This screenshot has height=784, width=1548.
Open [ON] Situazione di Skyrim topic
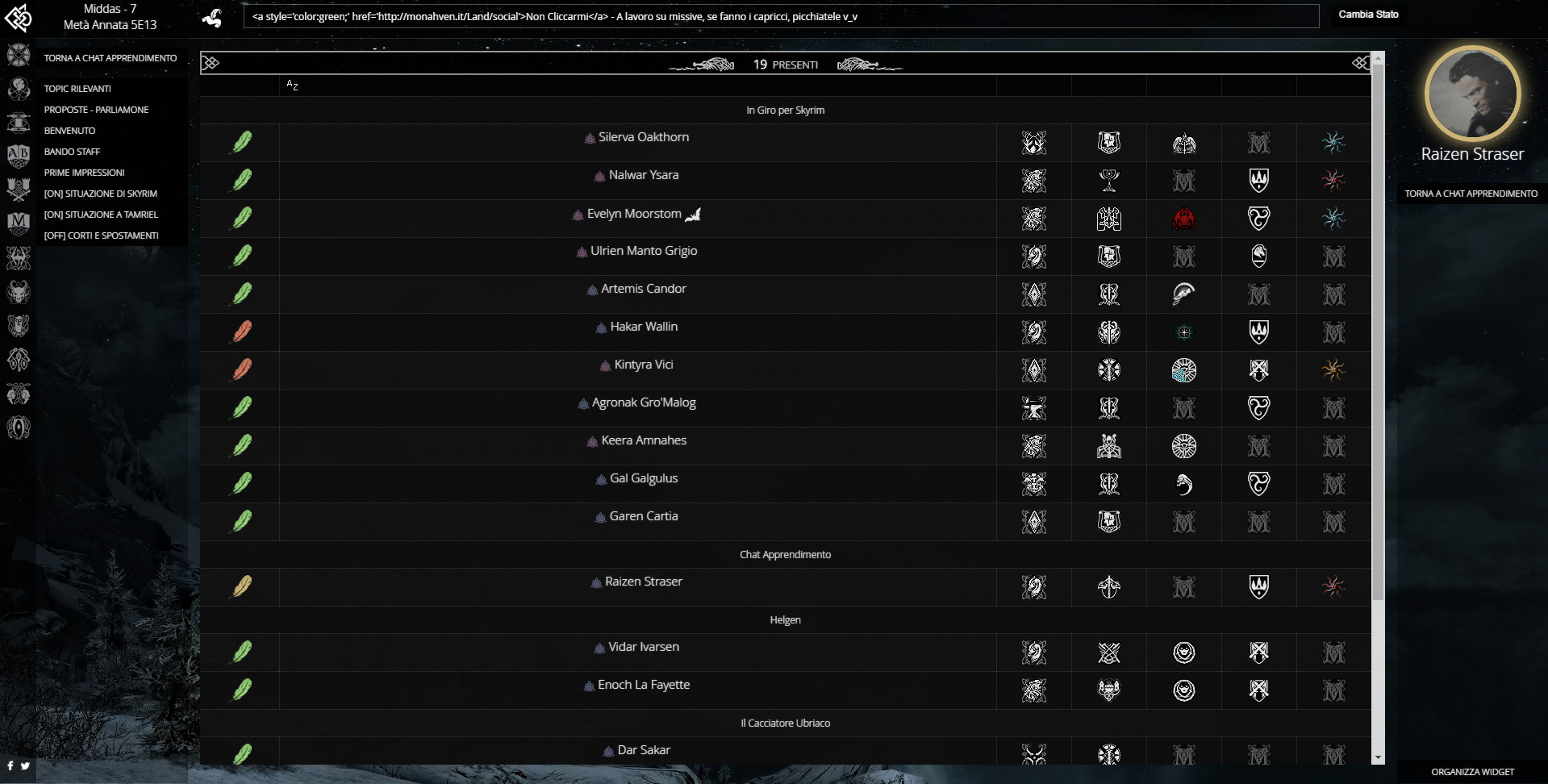click(100, 194)
